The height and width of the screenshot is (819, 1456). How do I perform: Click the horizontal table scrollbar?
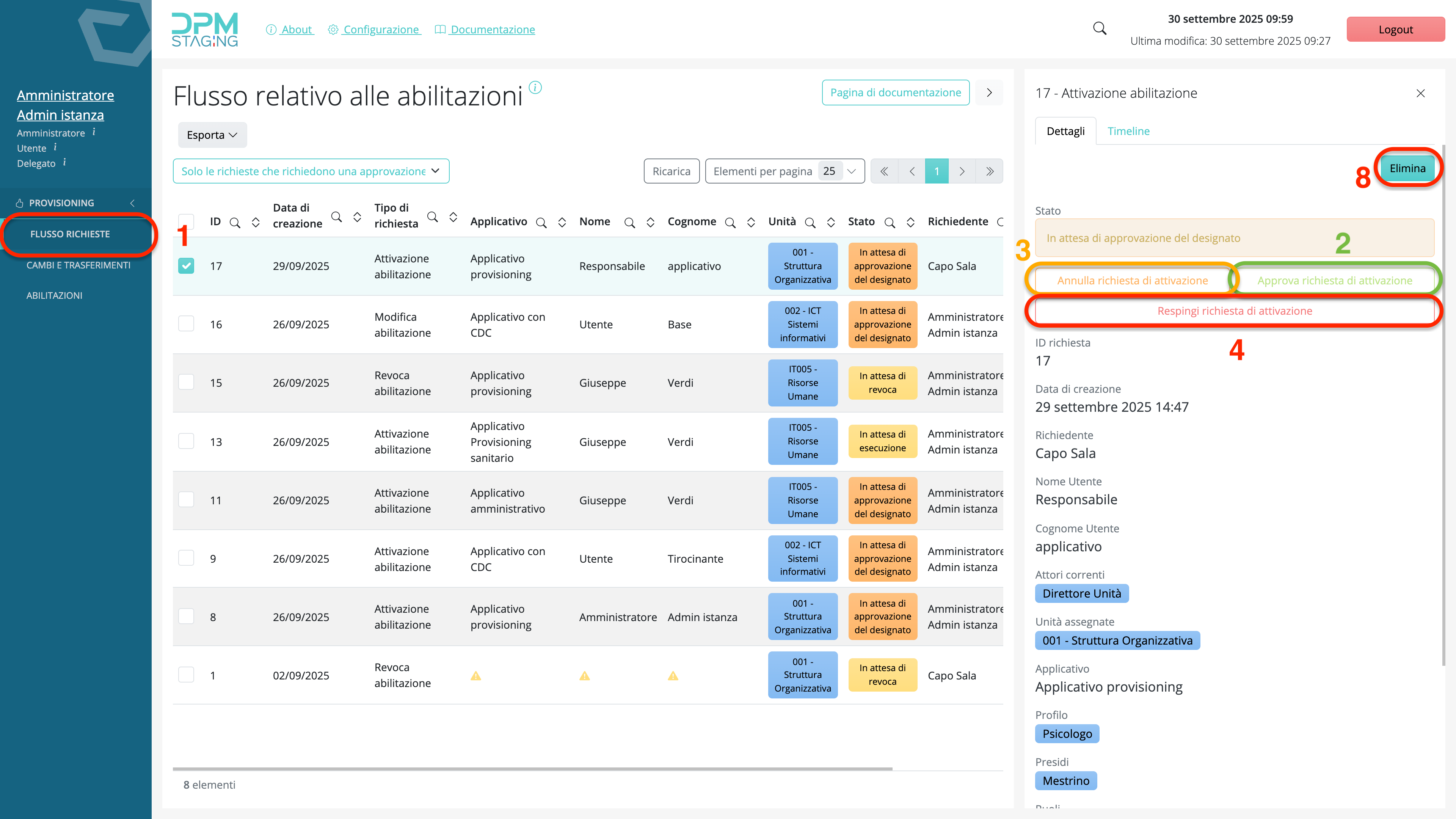coord(532,769)
